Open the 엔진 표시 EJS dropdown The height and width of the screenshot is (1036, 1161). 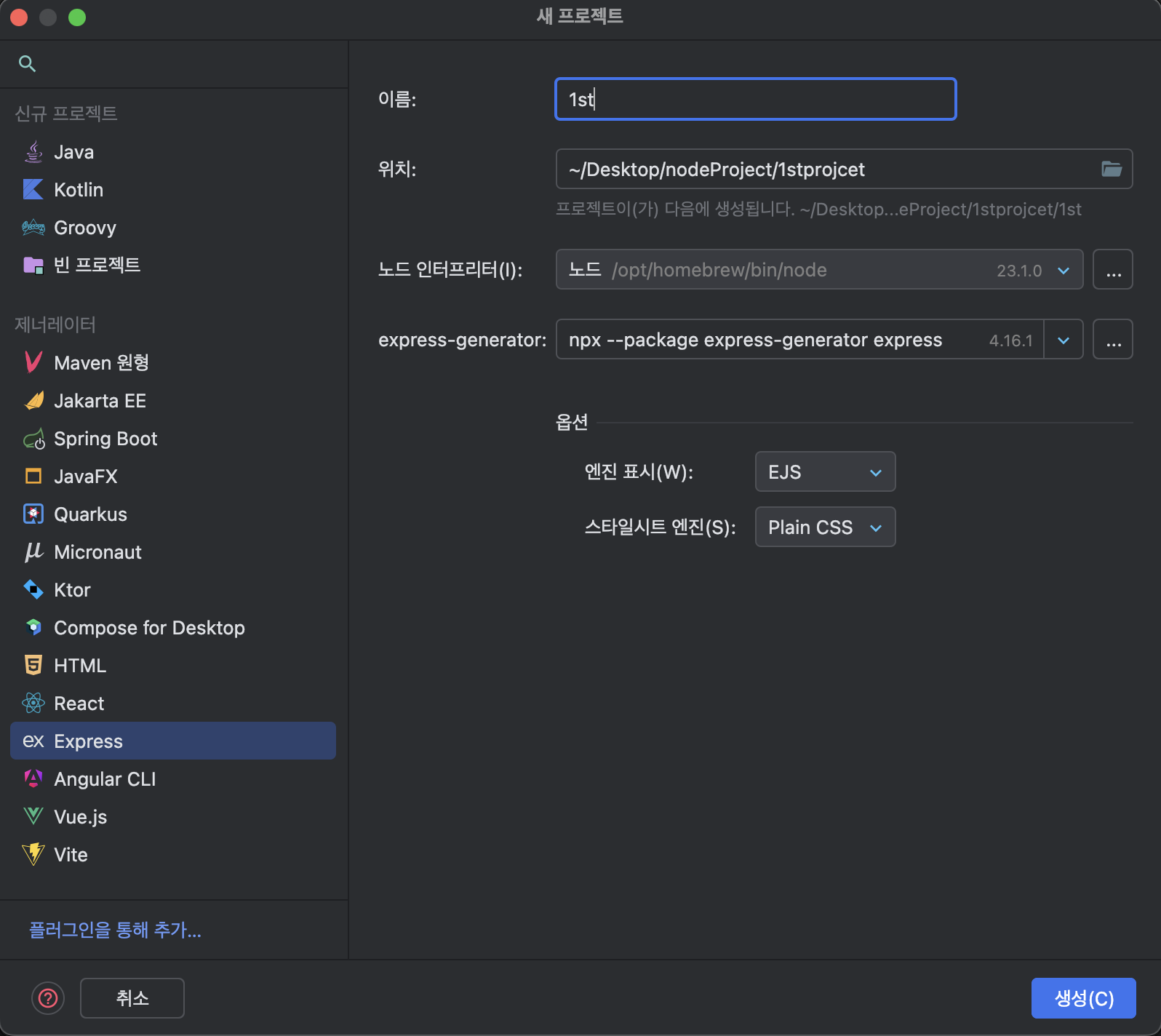point(825,472)
